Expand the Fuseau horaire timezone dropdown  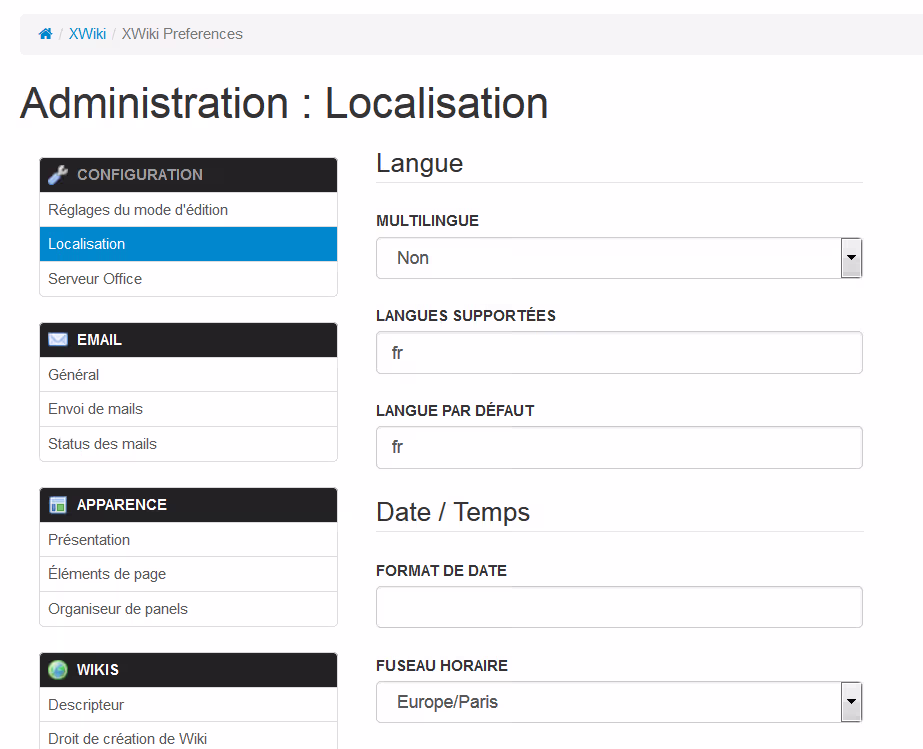tap(618, 702)
